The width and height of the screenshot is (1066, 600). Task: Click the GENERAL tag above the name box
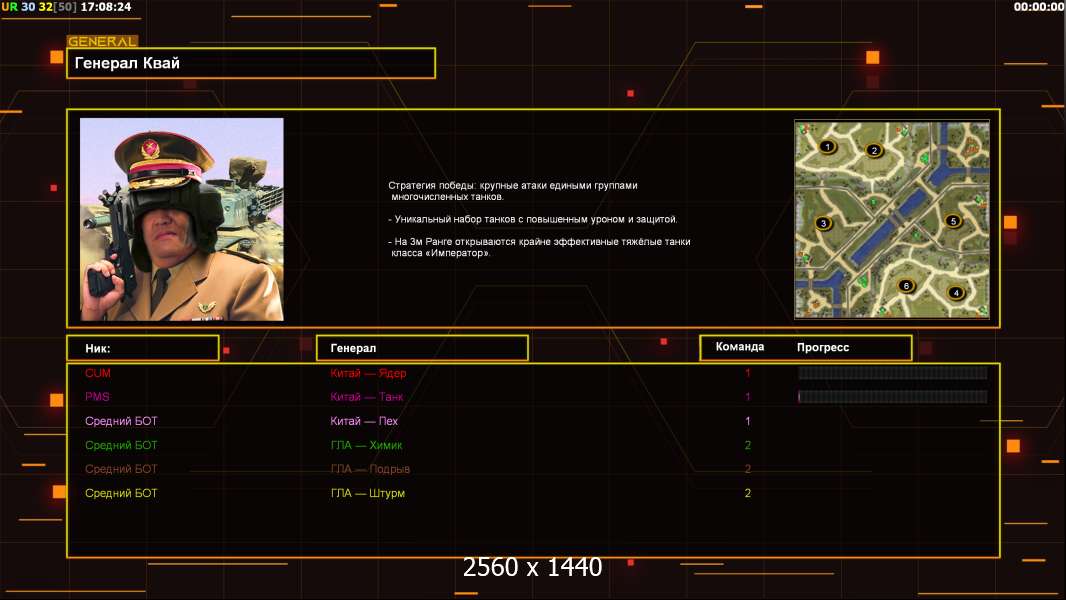102,42
